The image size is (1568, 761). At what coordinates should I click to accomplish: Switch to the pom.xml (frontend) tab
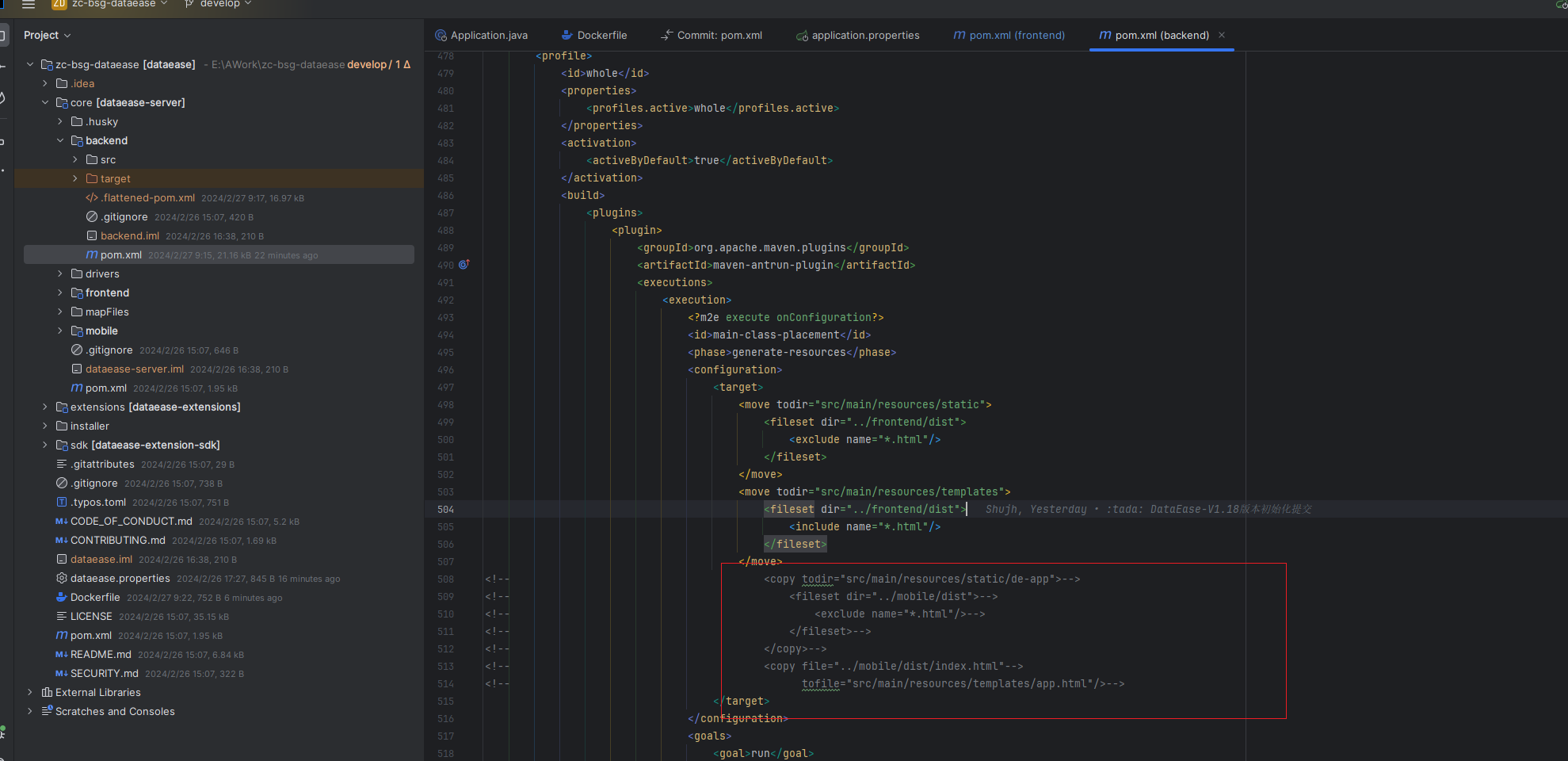[1009, 35]
